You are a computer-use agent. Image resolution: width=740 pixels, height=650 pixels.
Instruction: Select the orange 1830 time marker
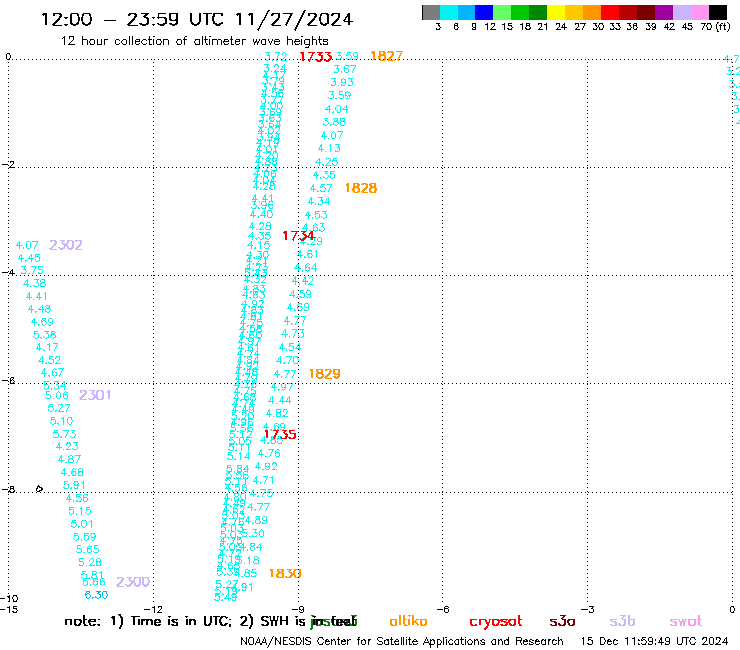[285, 574]
